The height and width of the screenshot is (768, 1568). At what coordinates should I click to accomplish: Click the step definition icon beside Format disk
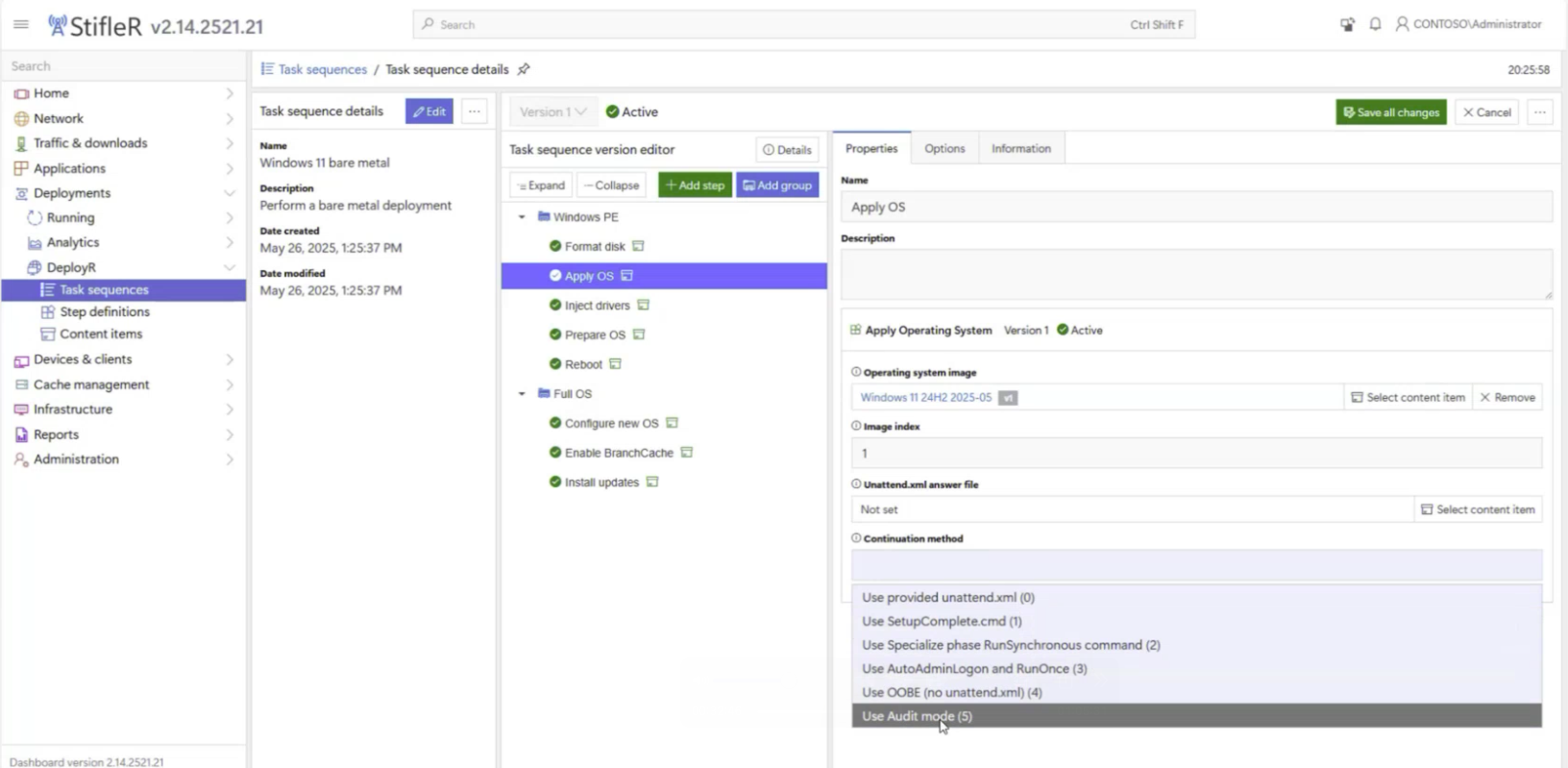pos(638,246)
